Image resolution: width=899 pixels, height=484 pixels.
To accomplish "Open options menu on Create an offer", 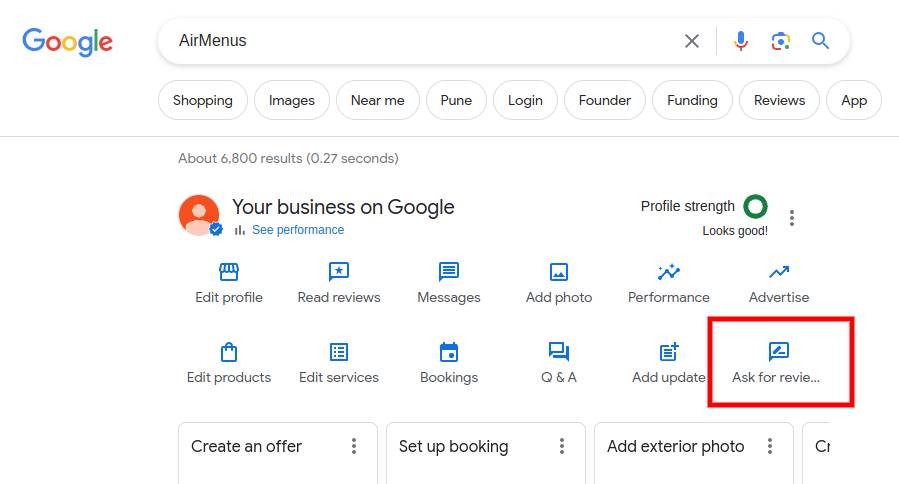I will click(x=354, y=446).
